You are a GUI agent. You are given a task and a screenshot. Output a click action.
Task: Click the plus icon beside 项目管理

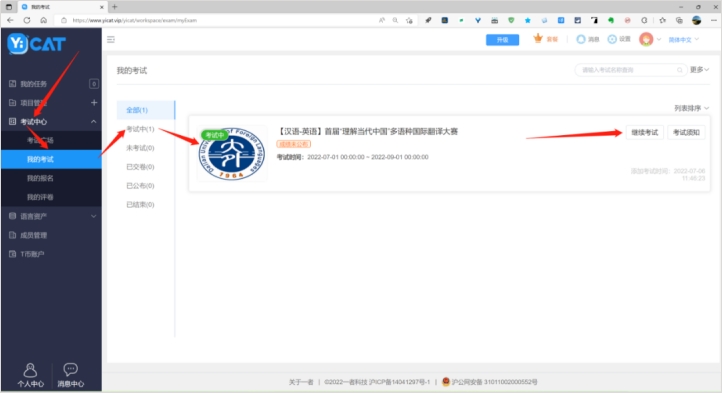coord(94,102)
